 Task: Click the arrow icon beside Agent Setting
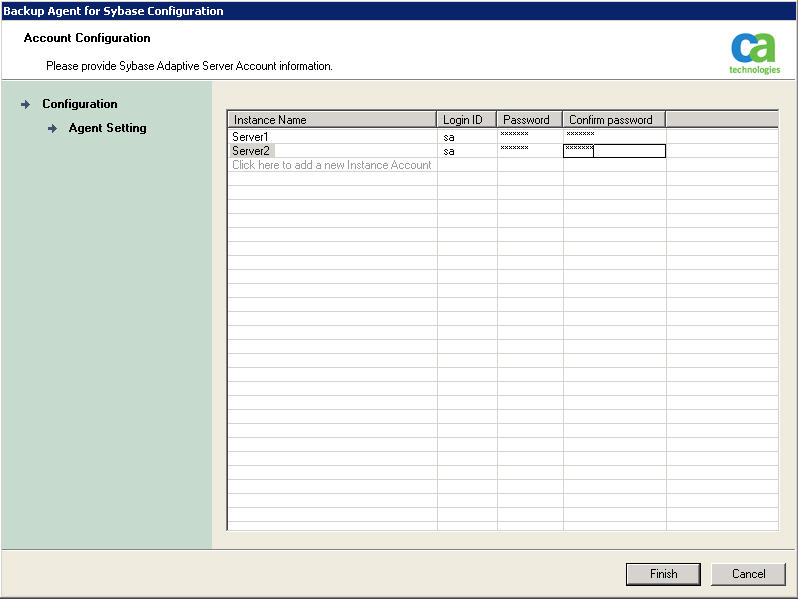point(52,128)
